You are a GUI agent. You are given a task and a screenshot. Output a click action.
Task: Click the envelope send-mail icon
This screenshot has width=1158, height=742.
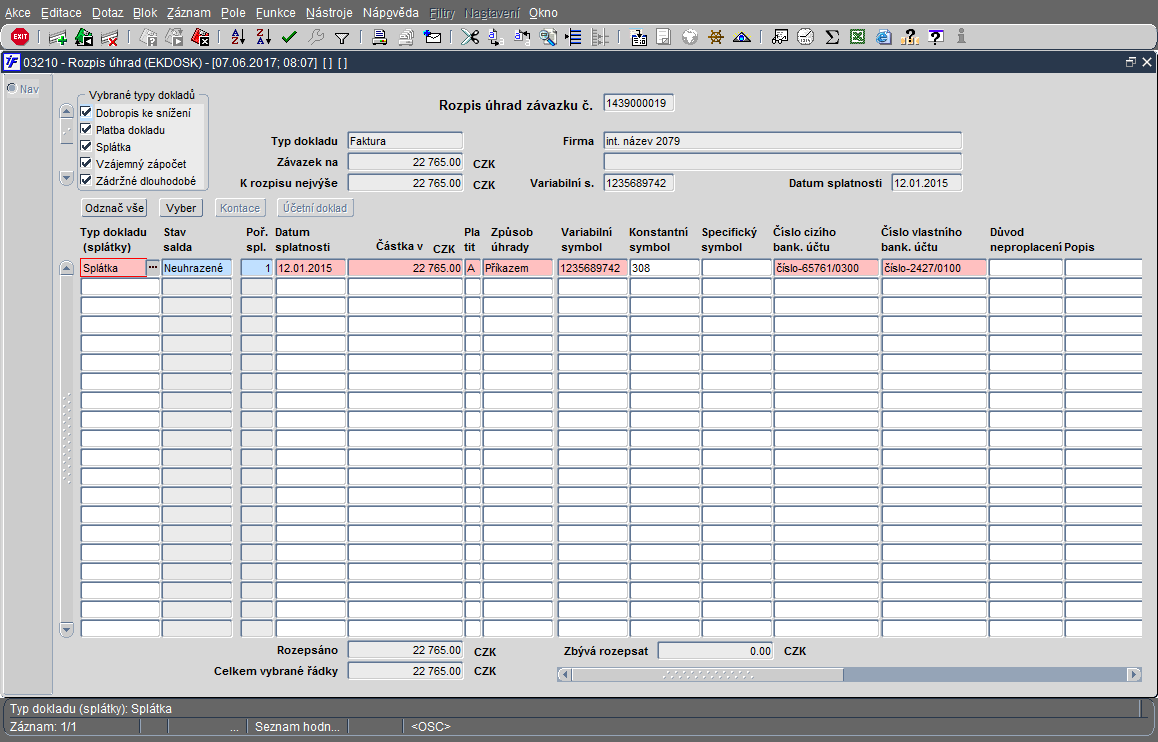click(433, 37)
